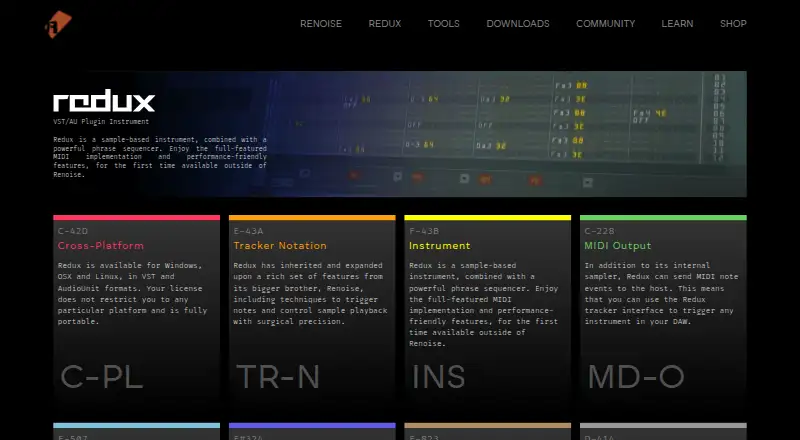Click the C-228 note label
The width and height of the screenshot is (800, 440).
(599, 231)
